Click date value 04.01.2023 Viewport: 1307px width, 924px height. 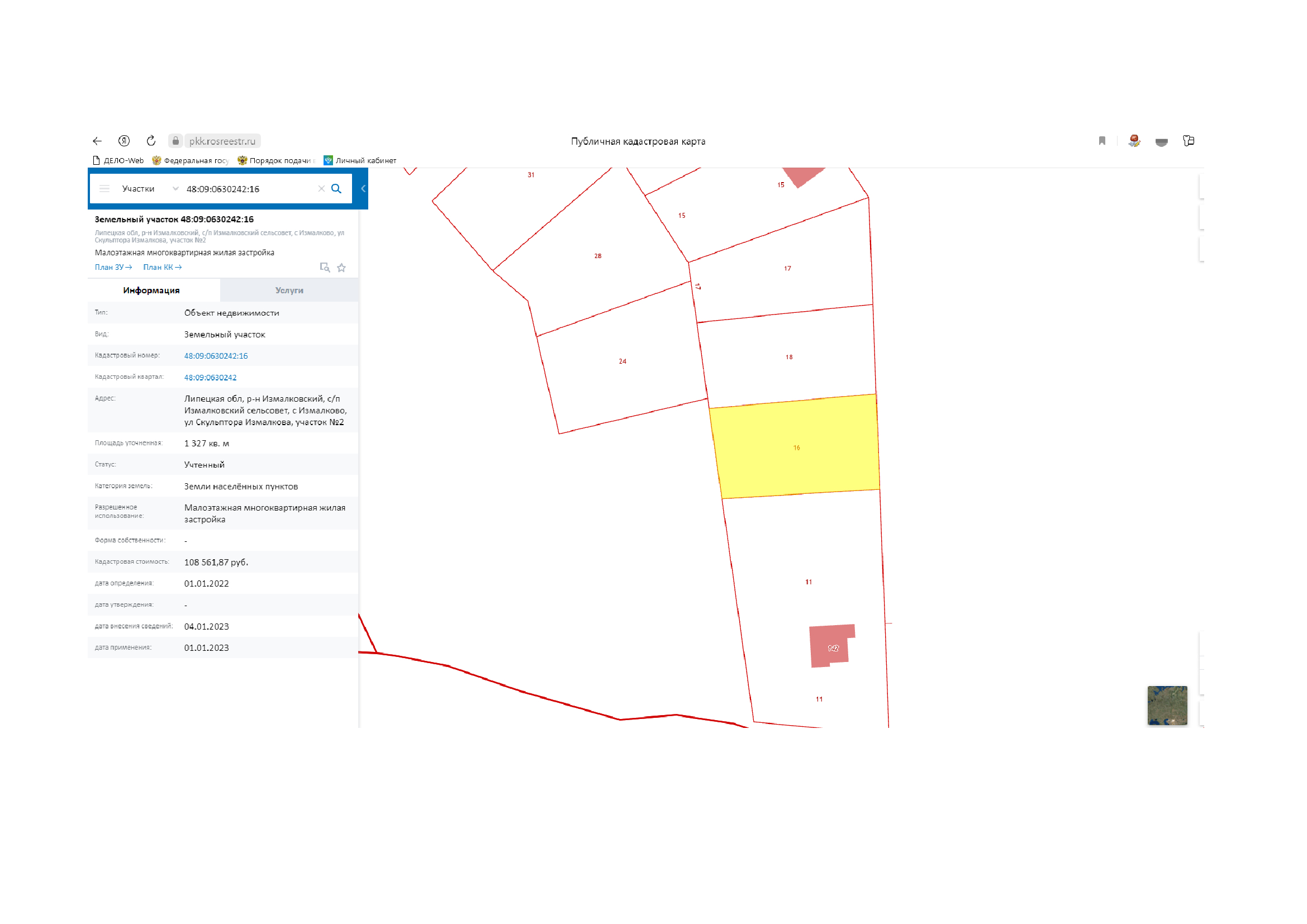coord(207,627)
